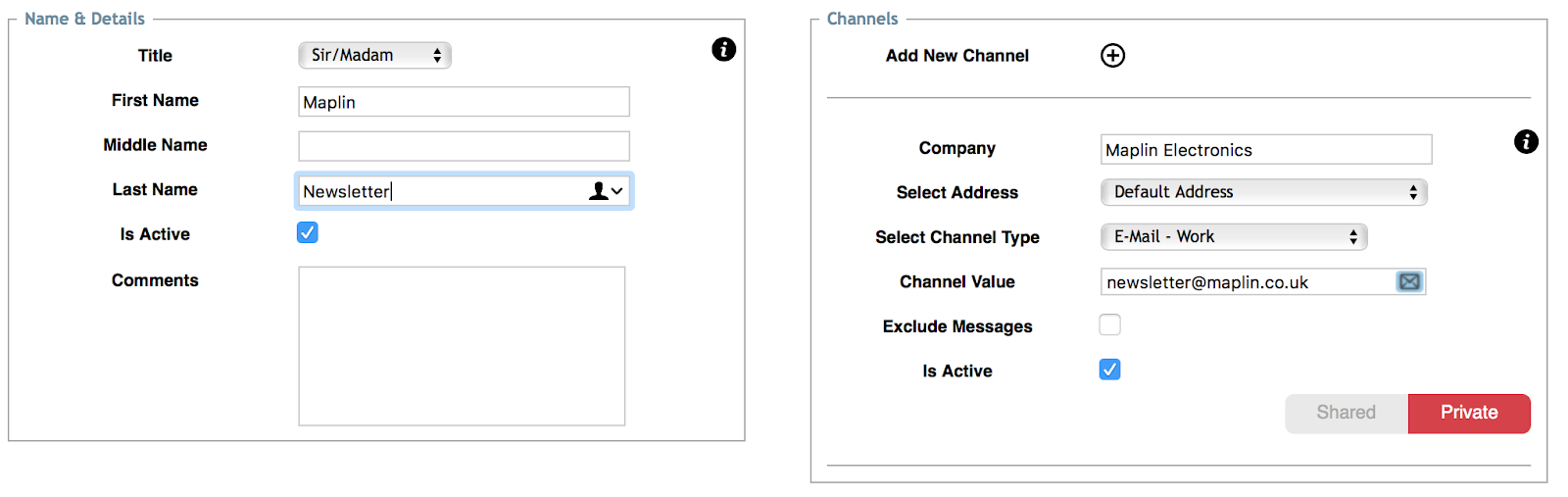This screenshot has width=1568, height=497.
Task: Click the plus icon for Add New Channel
Action: [1112, 55]
